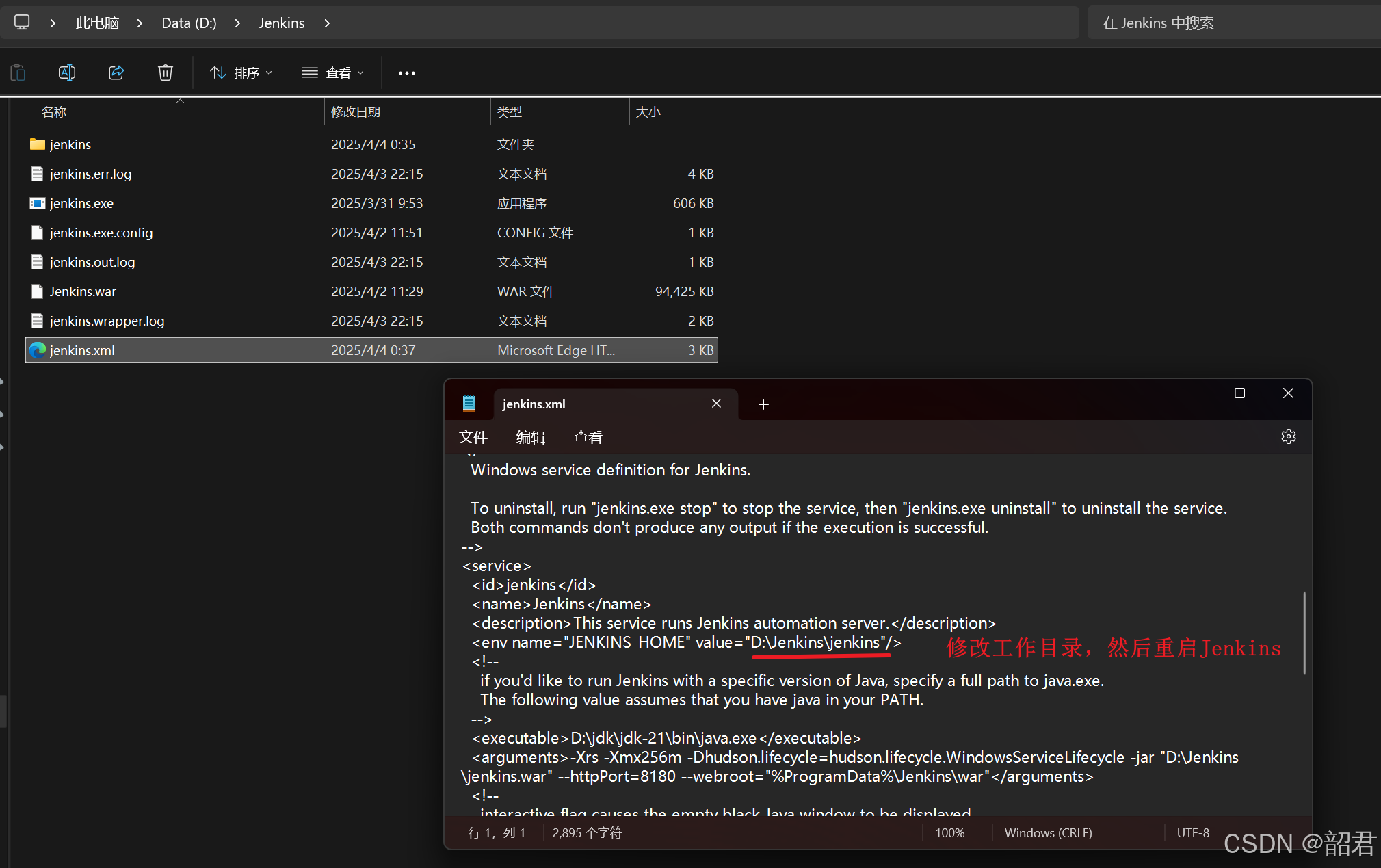Open the three-dots more options menu
This screenshot has height=868, width=1381.
407,73
